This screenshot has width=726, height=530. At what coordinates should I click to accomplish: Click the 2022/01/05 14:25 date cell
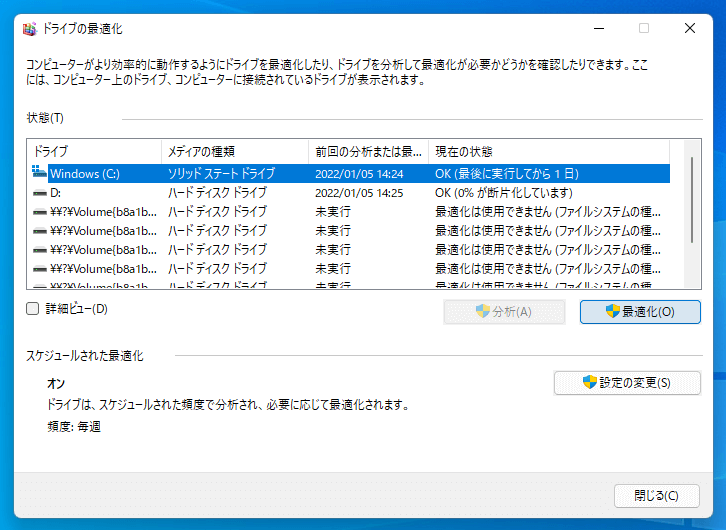359,193
